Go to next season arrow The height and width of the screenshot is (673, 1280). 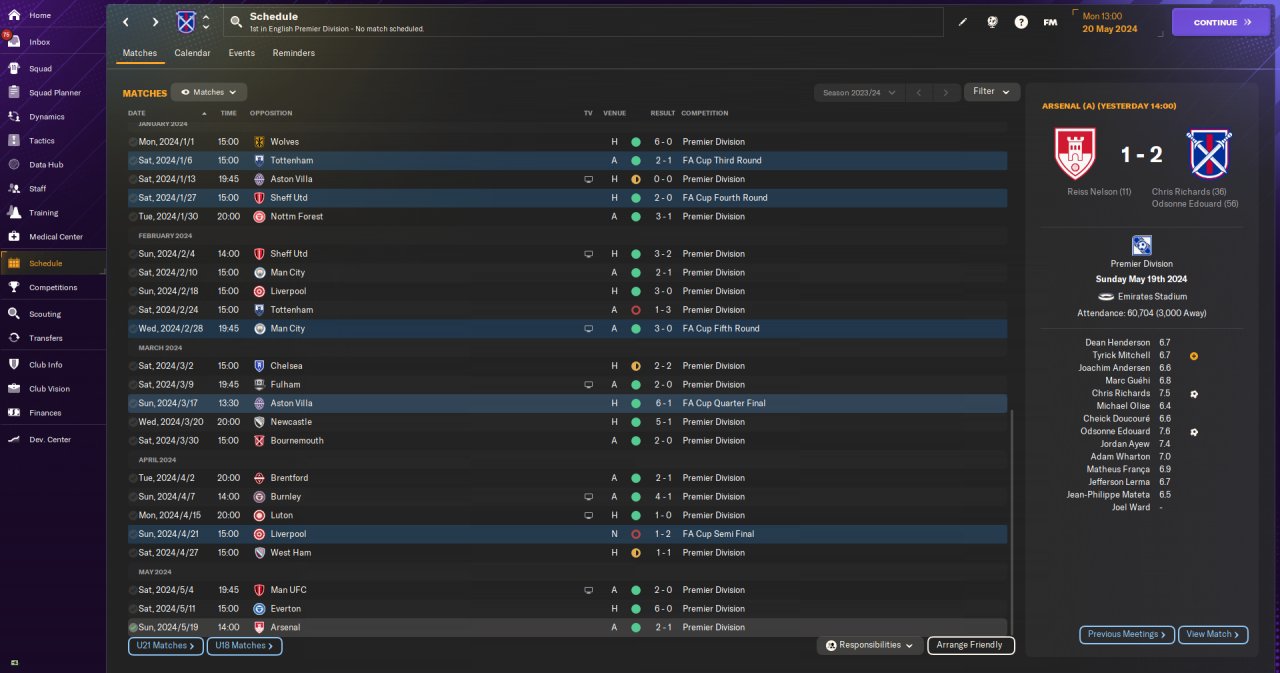point(946,92)
